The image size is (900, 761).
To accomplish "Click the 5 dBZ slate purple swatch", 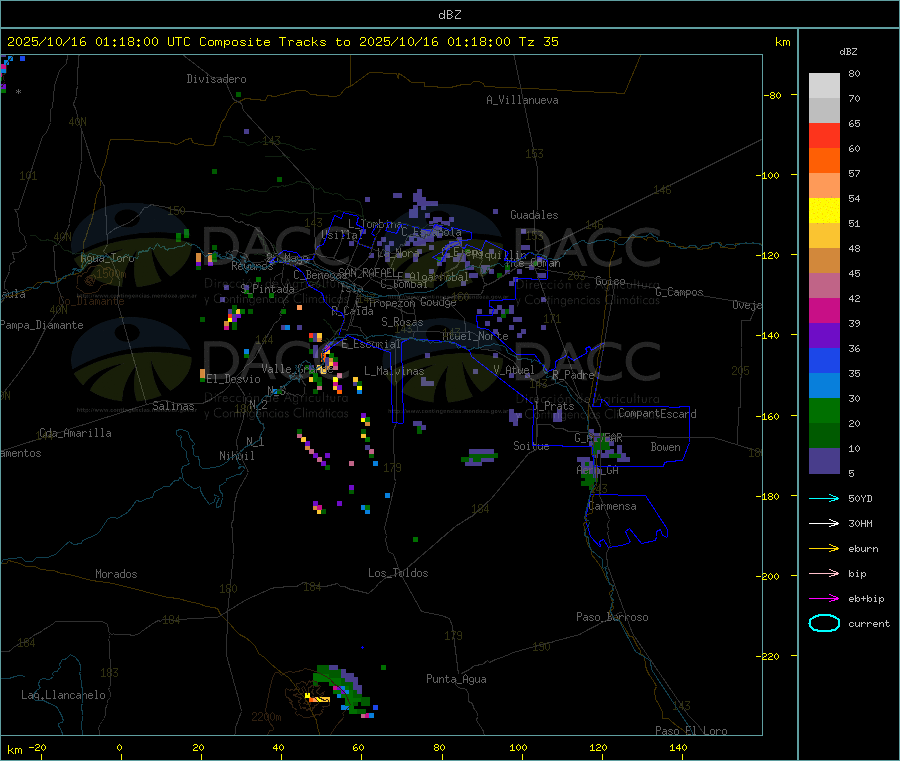I will coord(824,461).
